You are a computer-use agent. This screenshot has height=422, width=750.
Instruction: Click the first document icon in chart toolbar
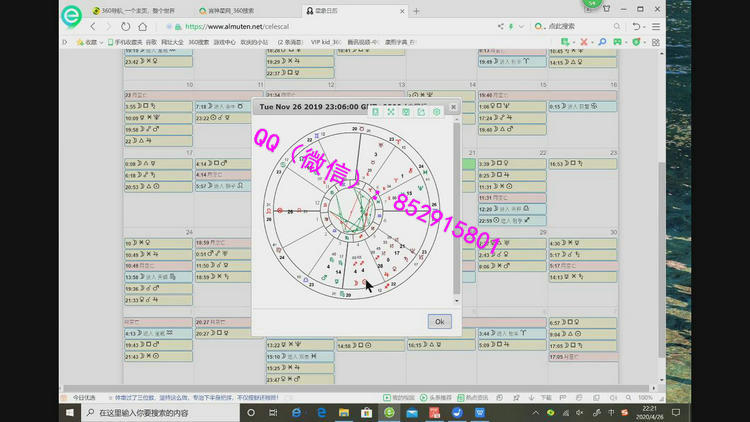point(376,112)
